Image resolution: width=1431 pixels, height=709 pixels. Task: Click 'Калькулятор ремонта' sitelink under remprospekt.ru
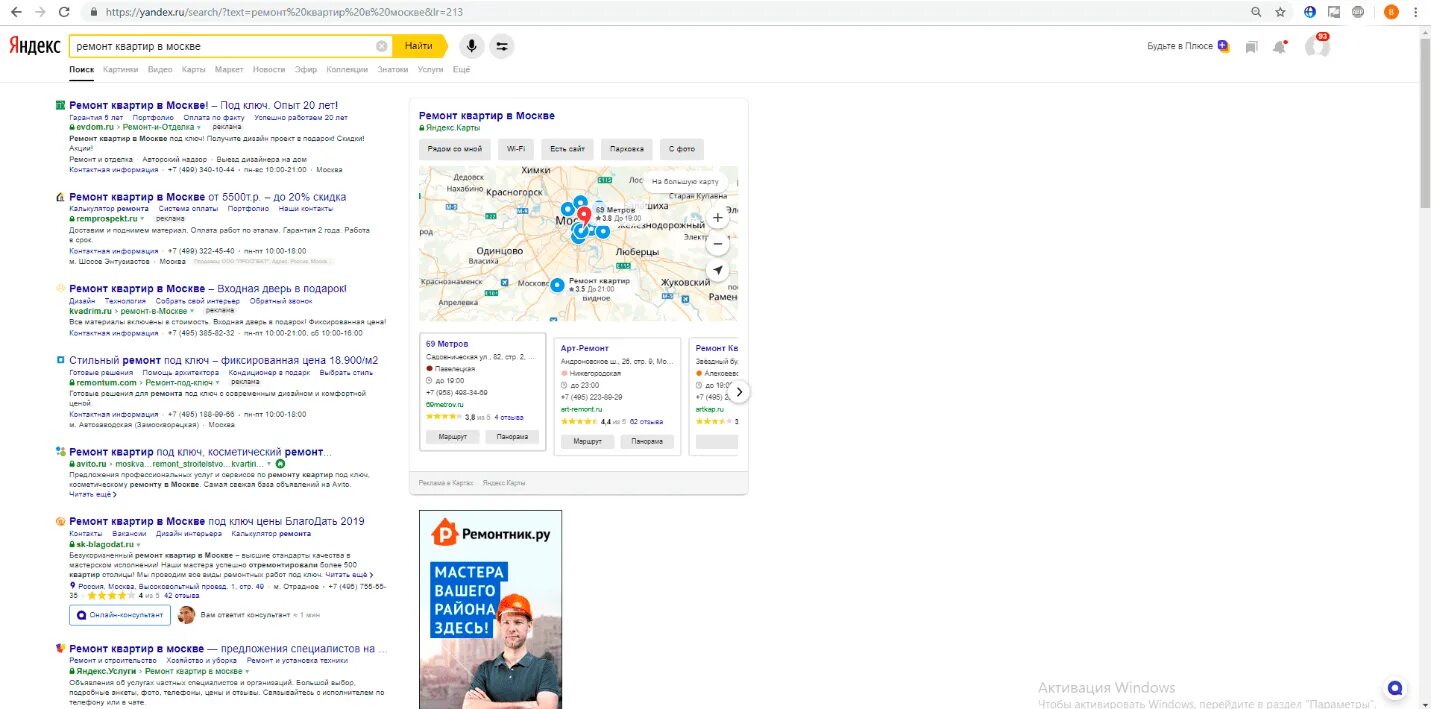point(109,209)
